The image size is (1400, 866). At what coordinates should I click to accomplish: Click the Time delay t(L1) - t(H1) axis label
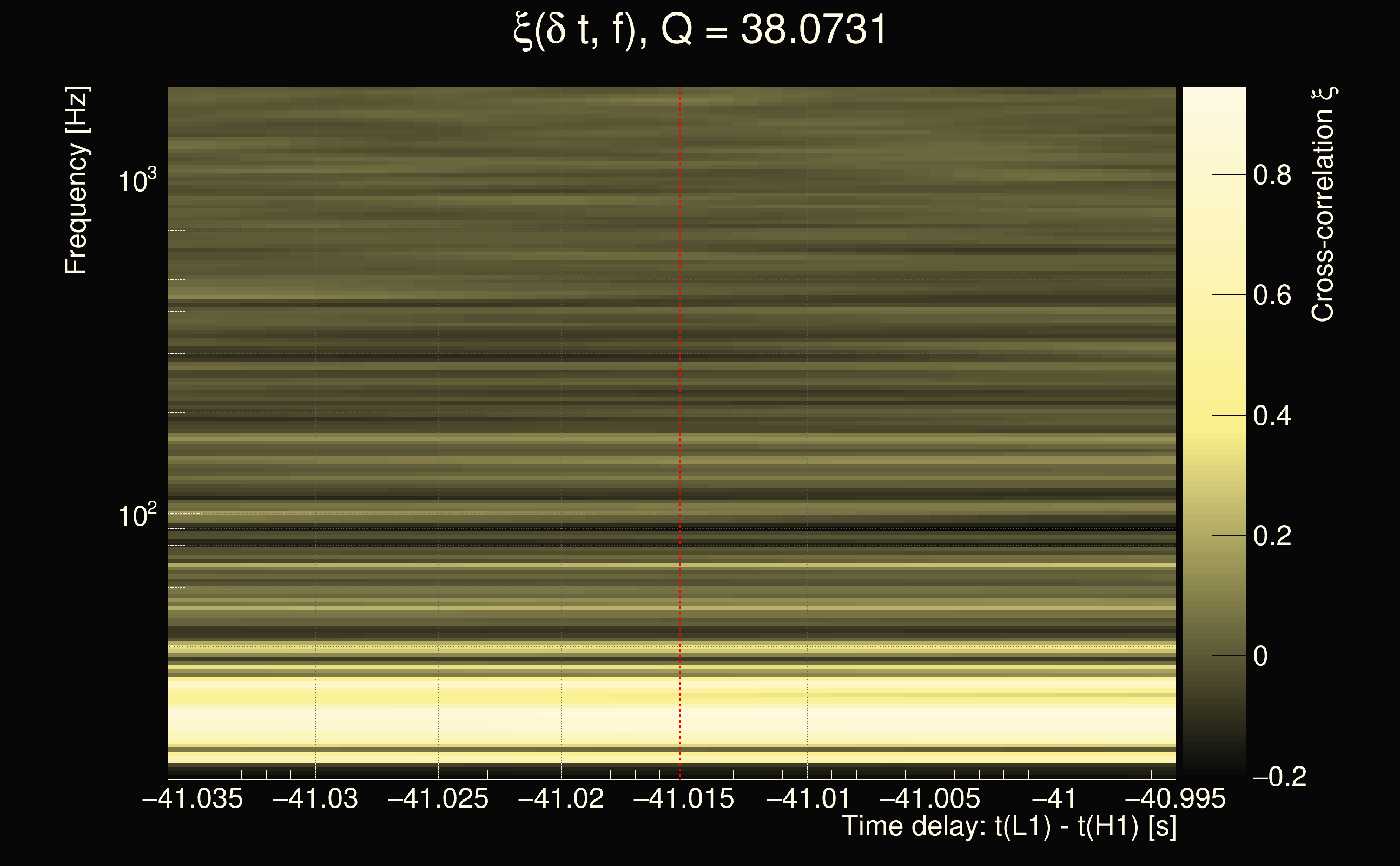[1008, 826]
